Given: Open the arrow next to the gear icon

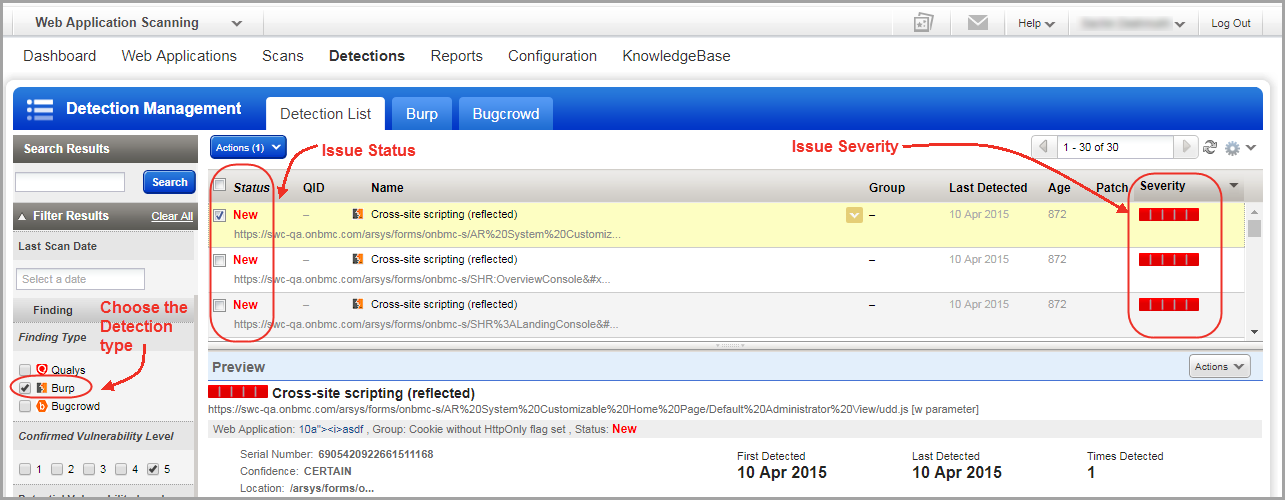Looking at the screenshot, I should [x=1251, y=148].
